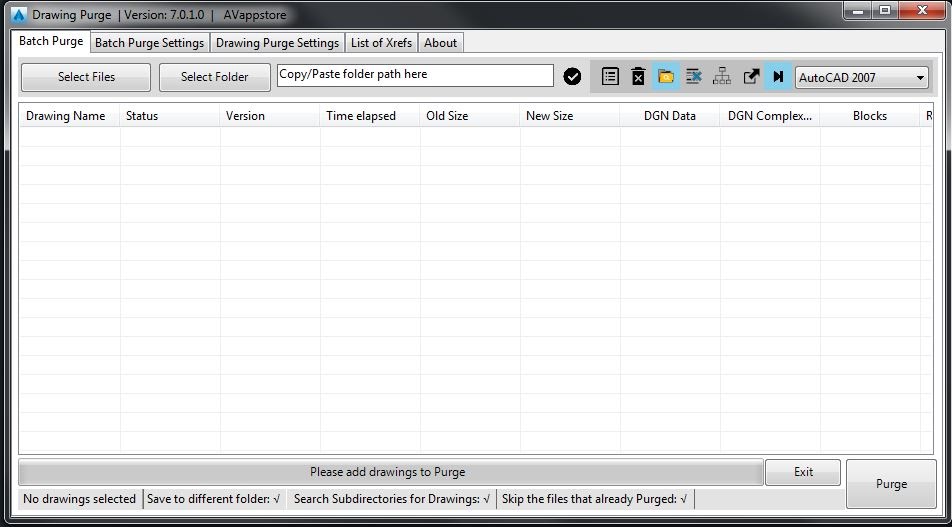Click the Drawing Name column header
952x527 pixels.
pyautogui.click(x=69, y=115)
